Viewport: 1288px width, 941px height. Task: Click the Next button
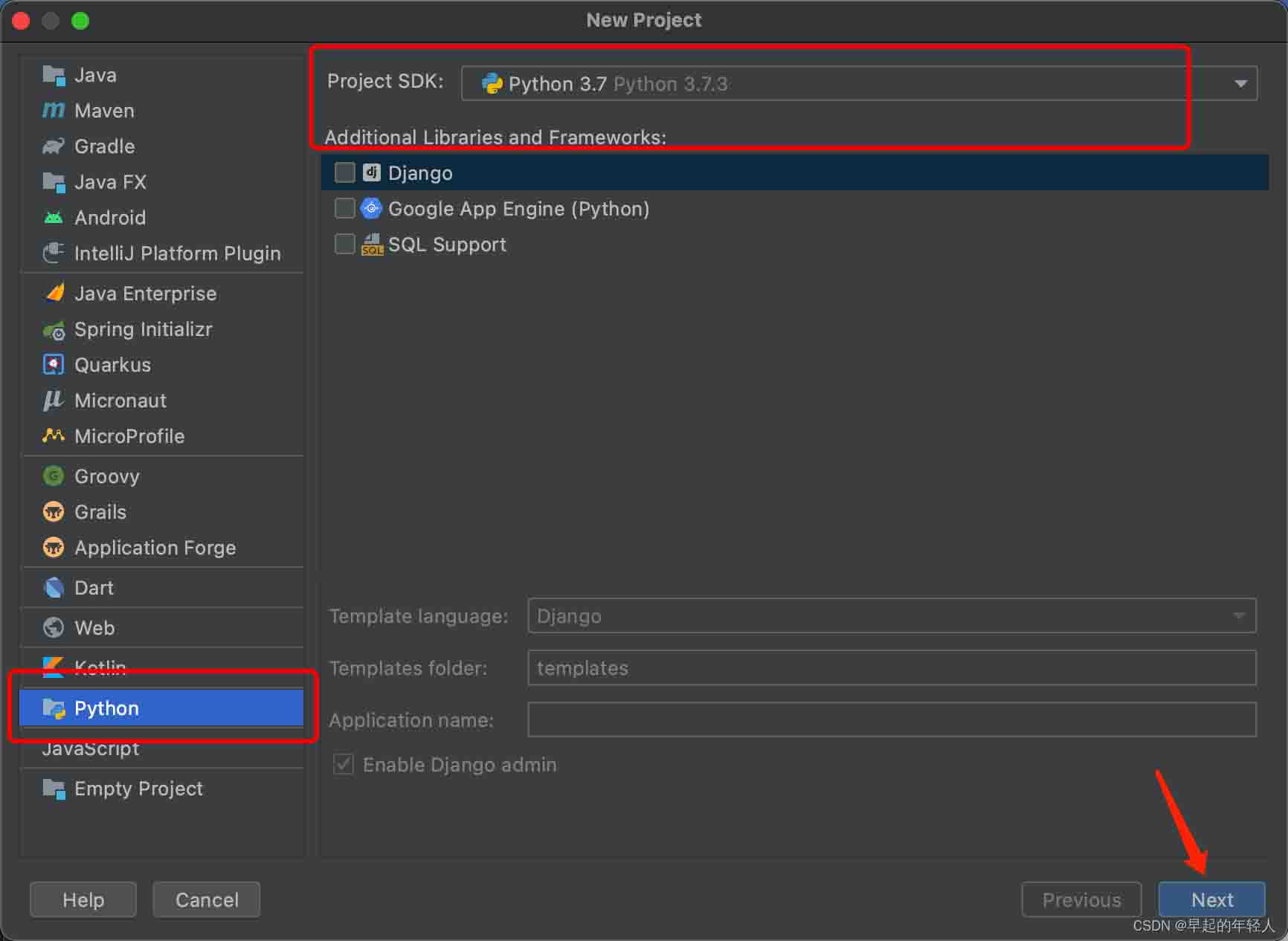pyautogui.click(x=1212, y=900)
